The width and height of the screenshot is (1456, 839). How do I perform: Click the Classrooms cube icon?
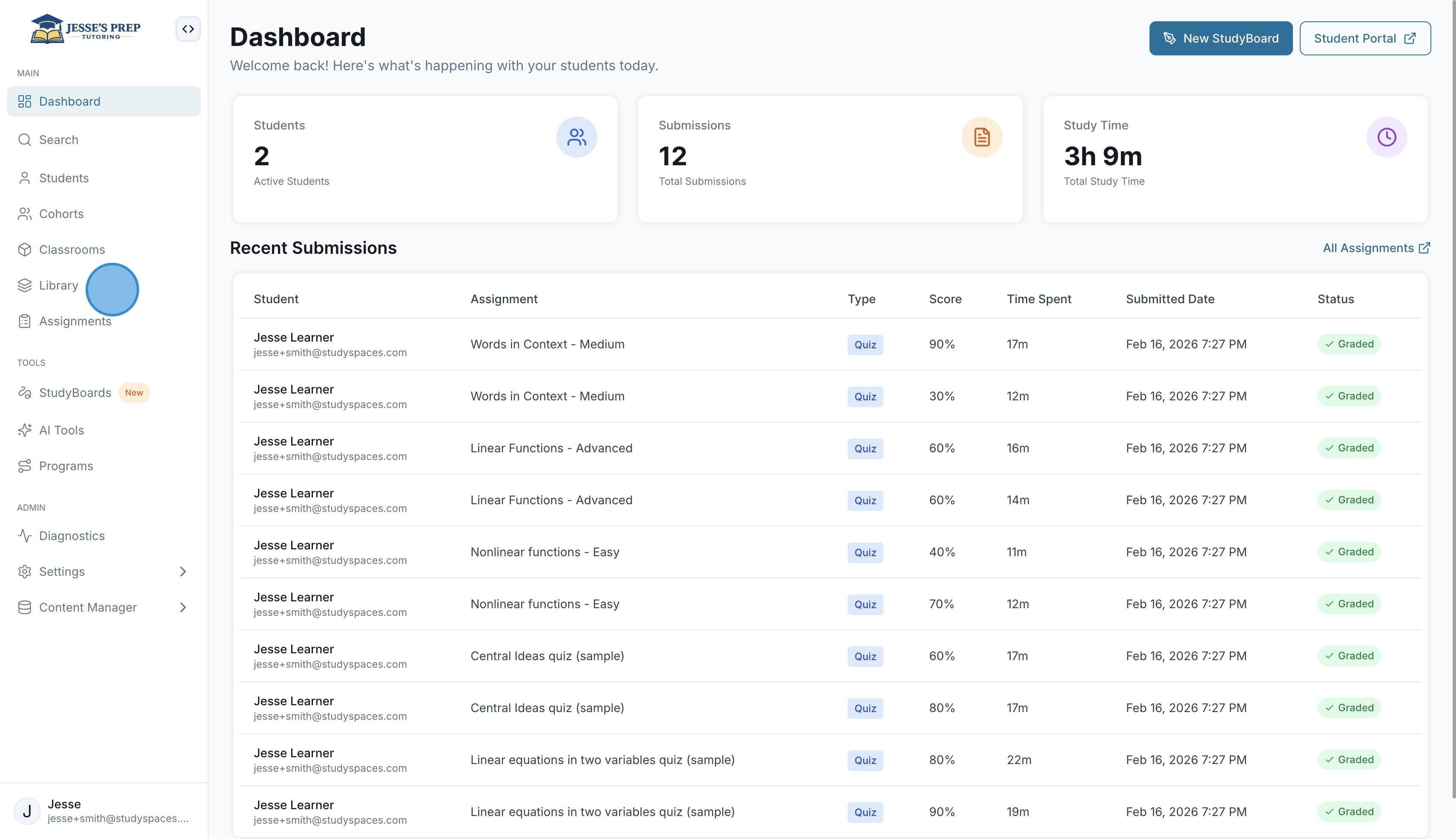pyautogui.click(x=24, y=250)
